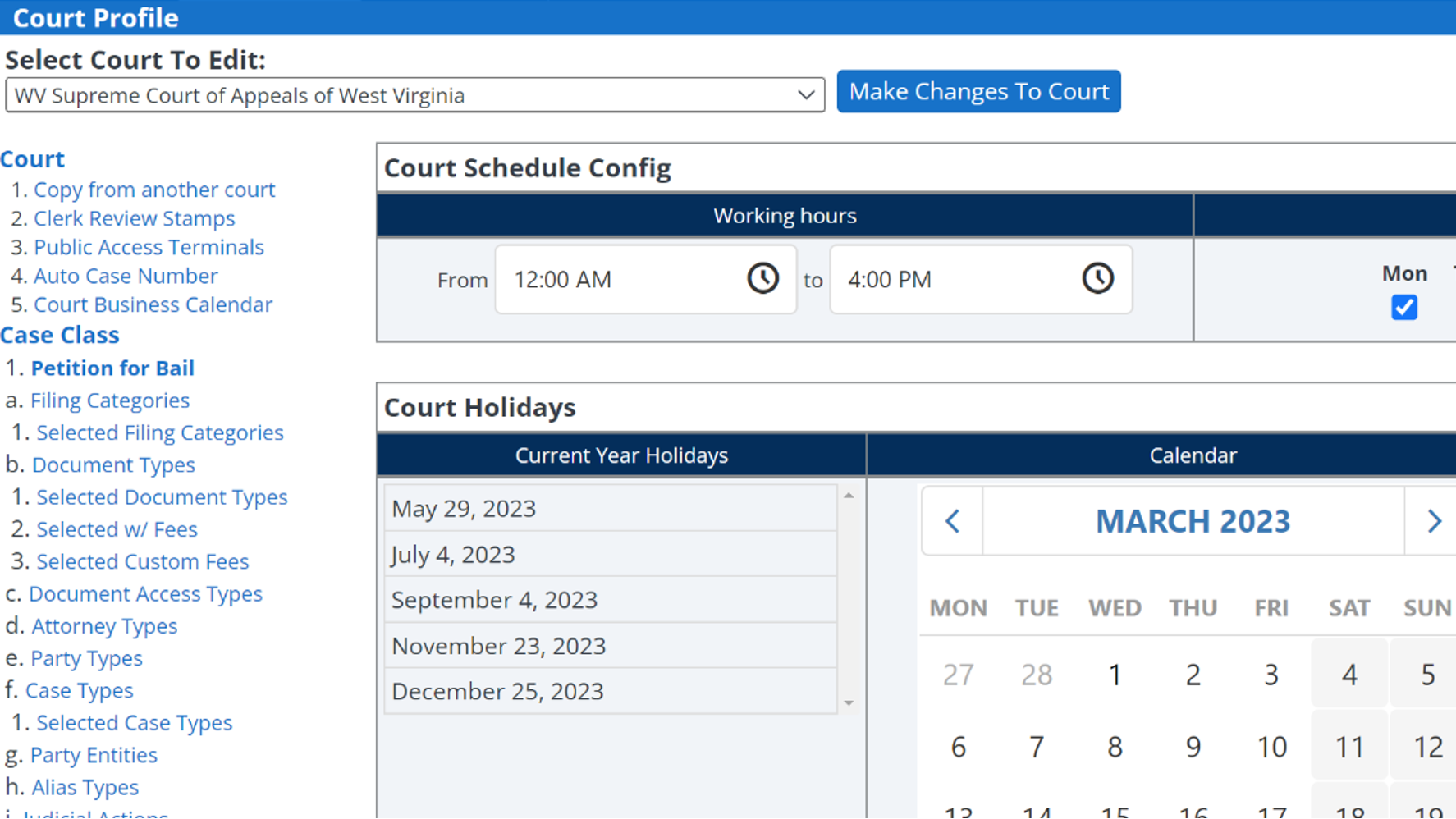
Task: Open Selected Document Types link
Action: point(162,497)
